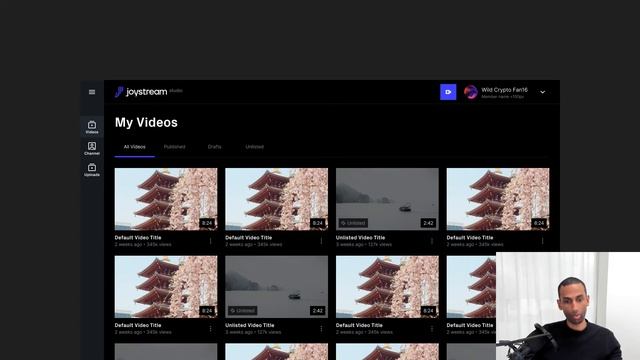The height and width of the screenshot is (360, 640).
Task: Click the Unlisted badge on top-row gray thumbnail
Action: click(353, 223)
